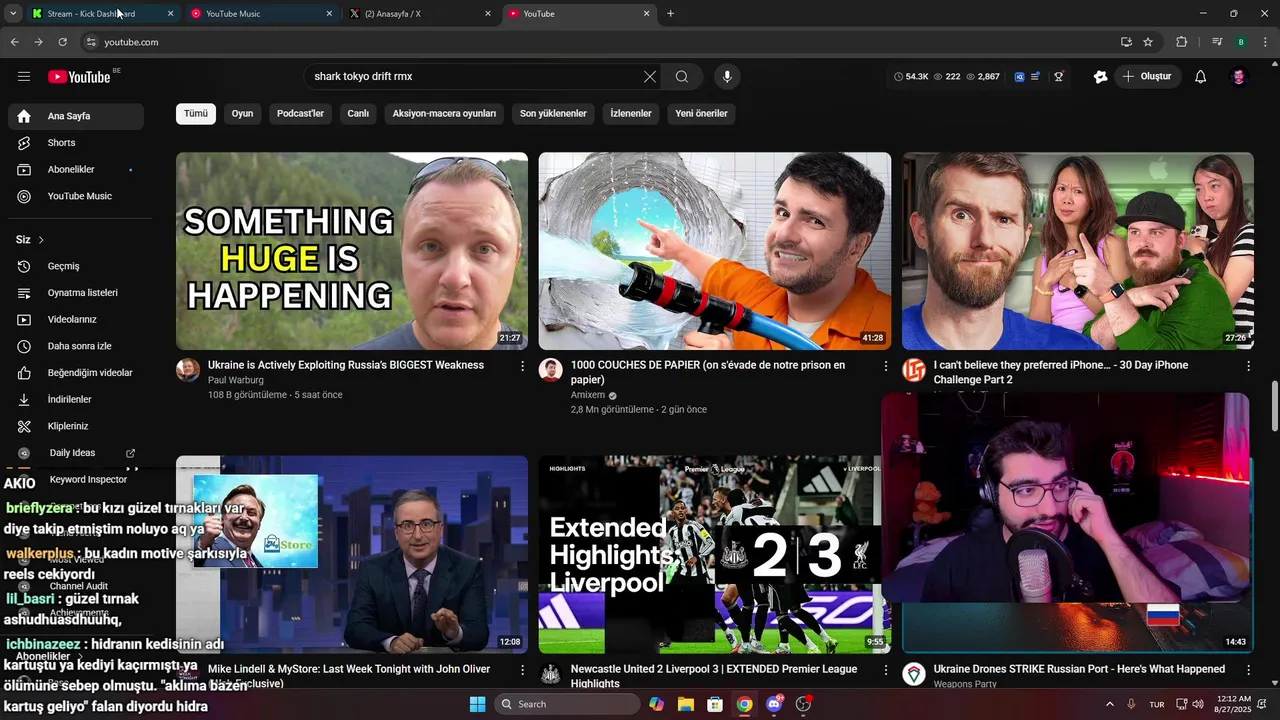Viewport: 1280px width, 720px height.
Task: Select the İzlenenler filter chip
Action: coord(631,114)
